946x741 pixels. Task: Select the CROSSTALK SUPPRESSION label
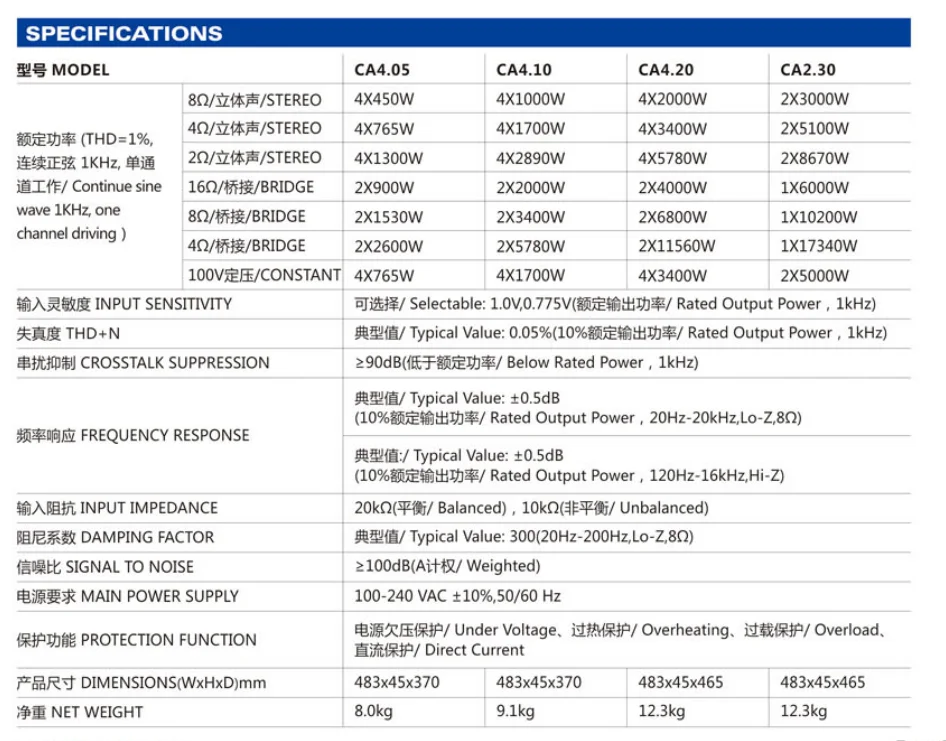(143, 363)
